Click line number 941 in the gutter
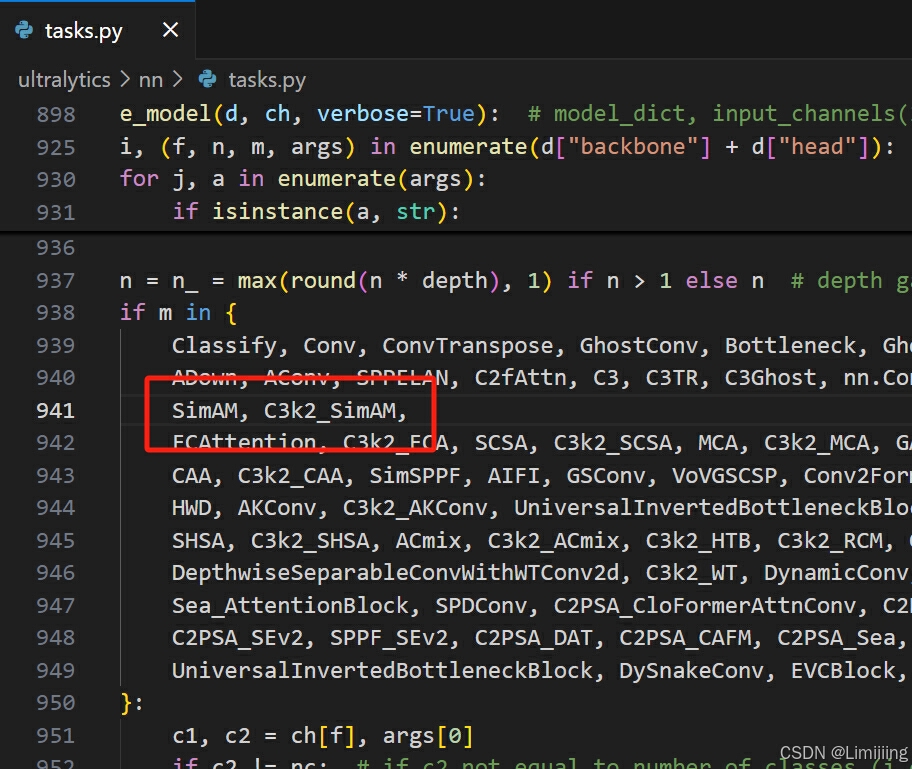This screenshot has height=769, width=912. click(x=56, y=411)
